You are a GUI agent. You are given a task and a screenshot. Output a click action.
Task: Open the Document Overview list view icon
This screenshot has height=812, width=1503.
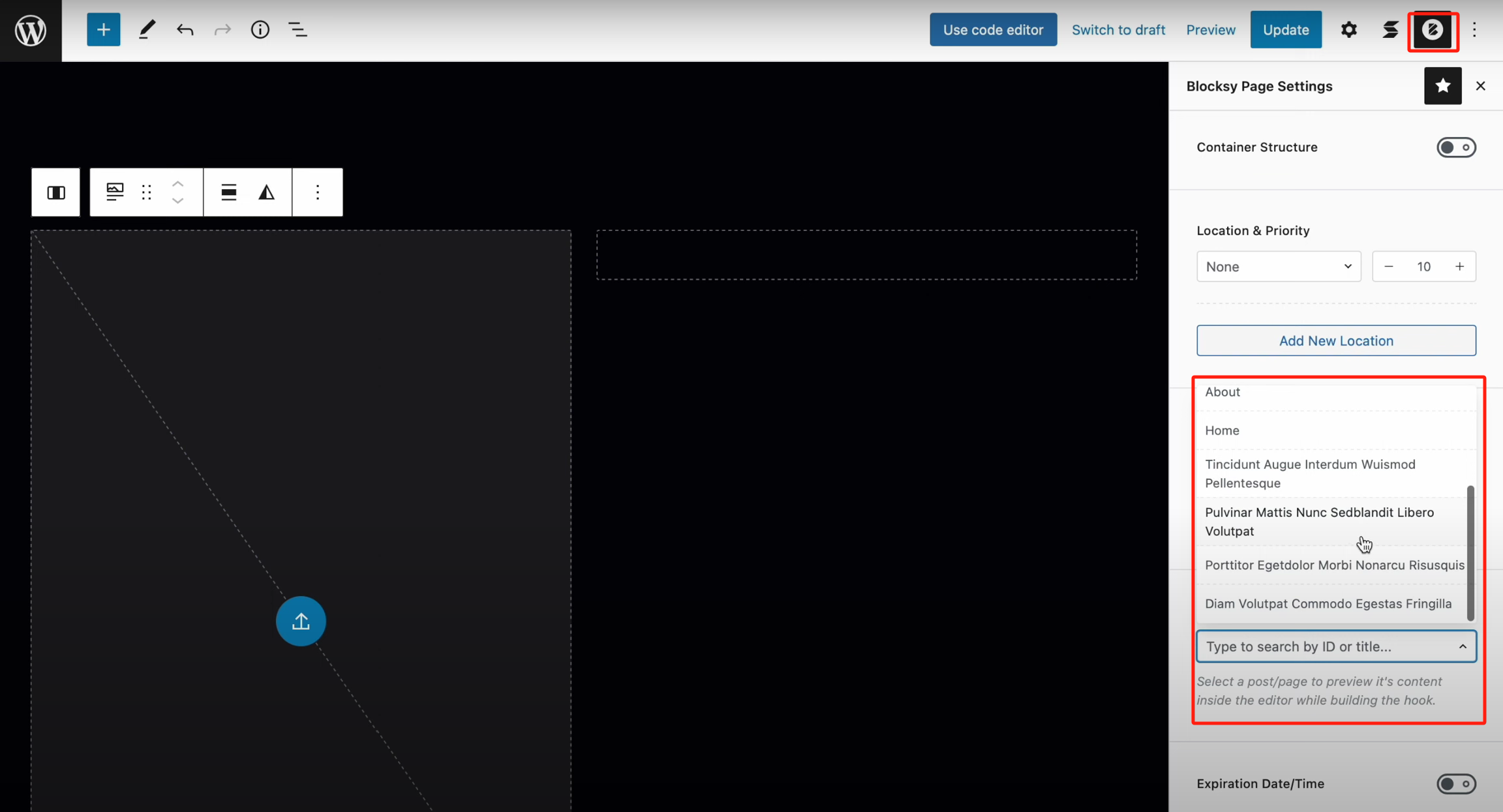(298, 29)
